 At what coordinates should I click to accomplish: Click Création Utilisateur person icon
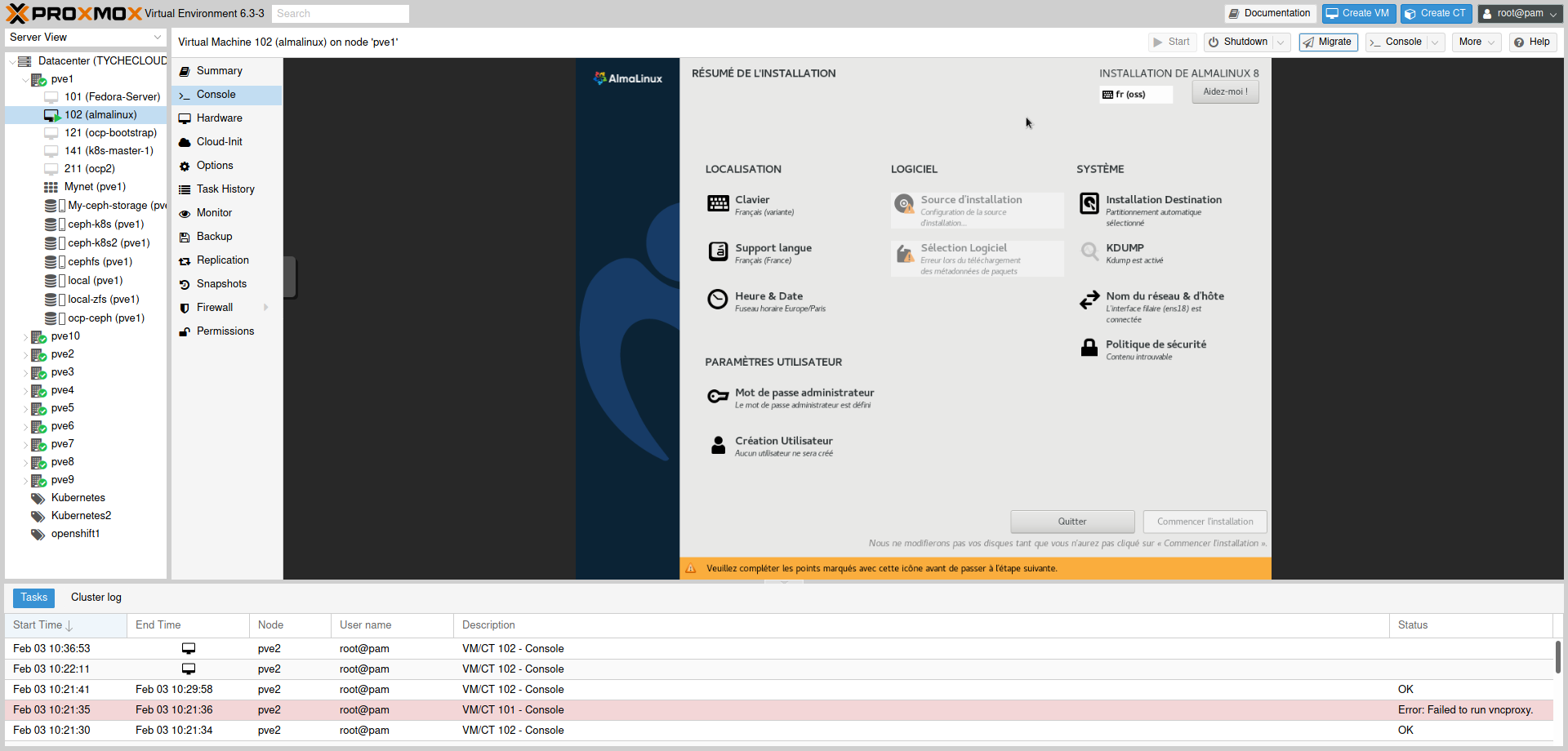click(718, 445)
